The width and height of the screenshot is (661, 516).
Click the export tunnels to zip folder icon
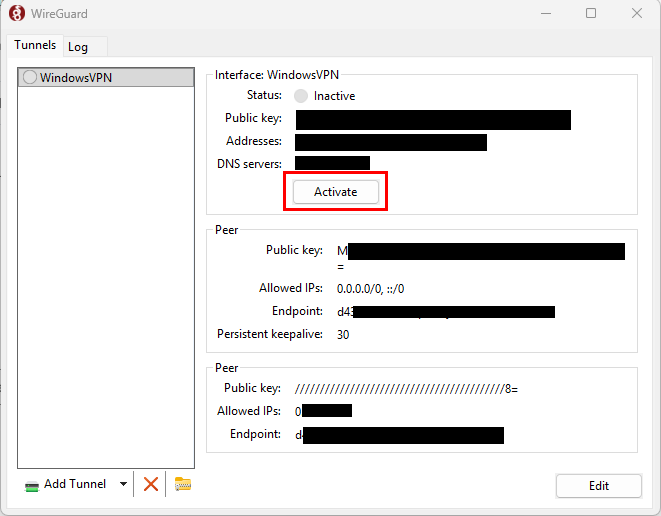coord(182,484)
